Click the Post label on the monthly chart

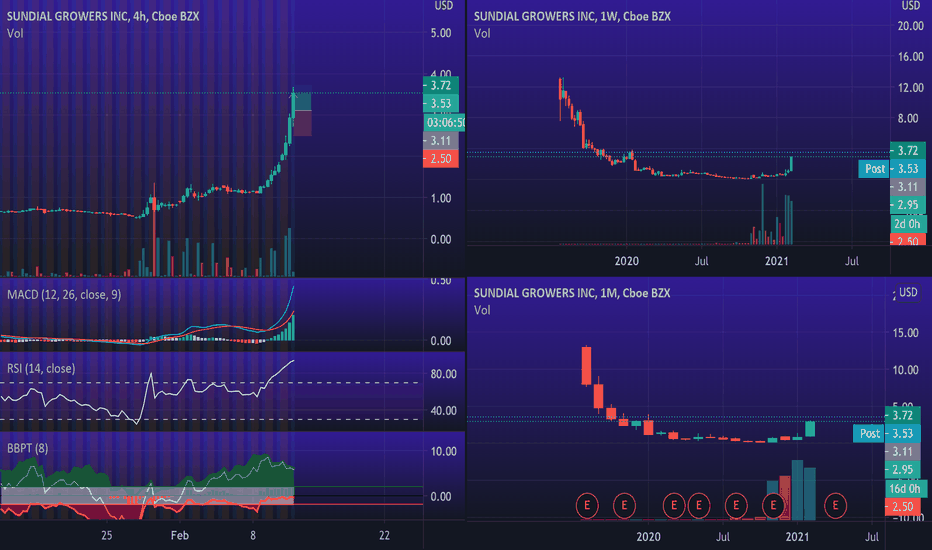(870, 433)
